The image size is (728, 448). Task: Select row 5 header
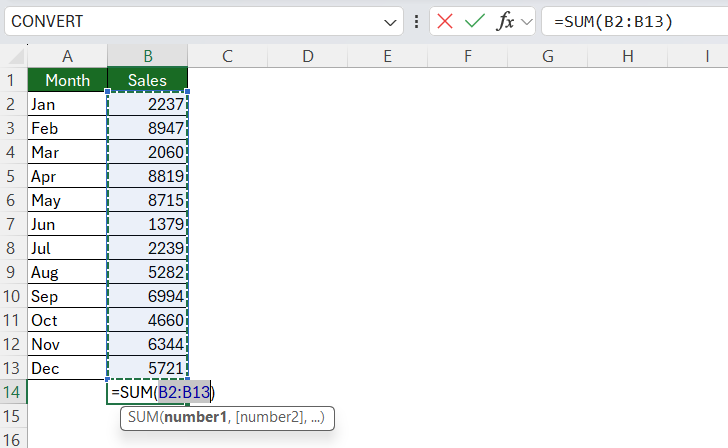13,176
